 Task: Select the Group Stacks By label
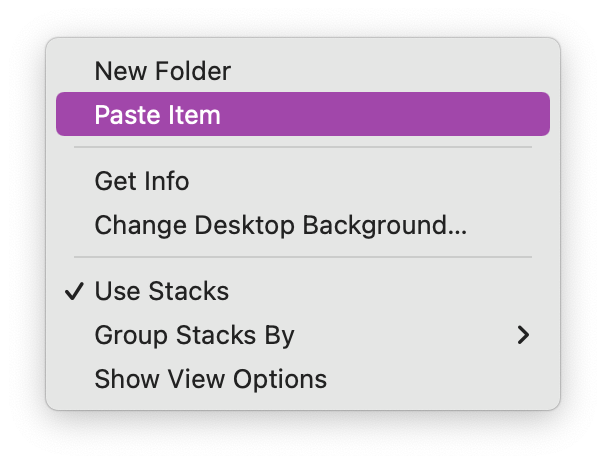coord(194,336)
